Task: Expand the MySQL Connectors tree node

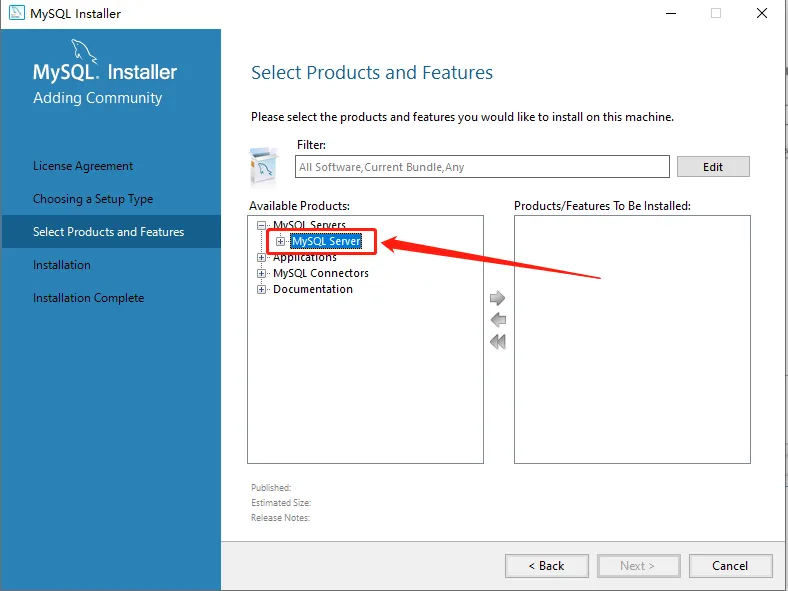Action: click(x=261, y=273)
